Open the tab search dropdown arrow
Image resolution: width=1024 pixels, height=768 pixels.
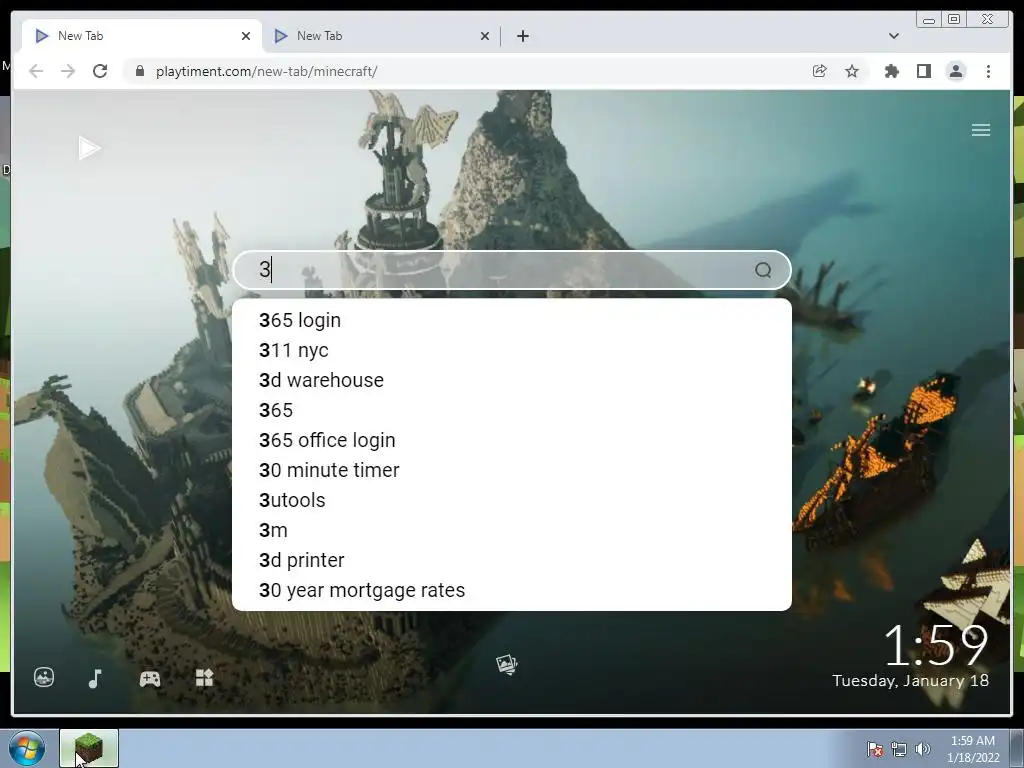coord(893,36)
